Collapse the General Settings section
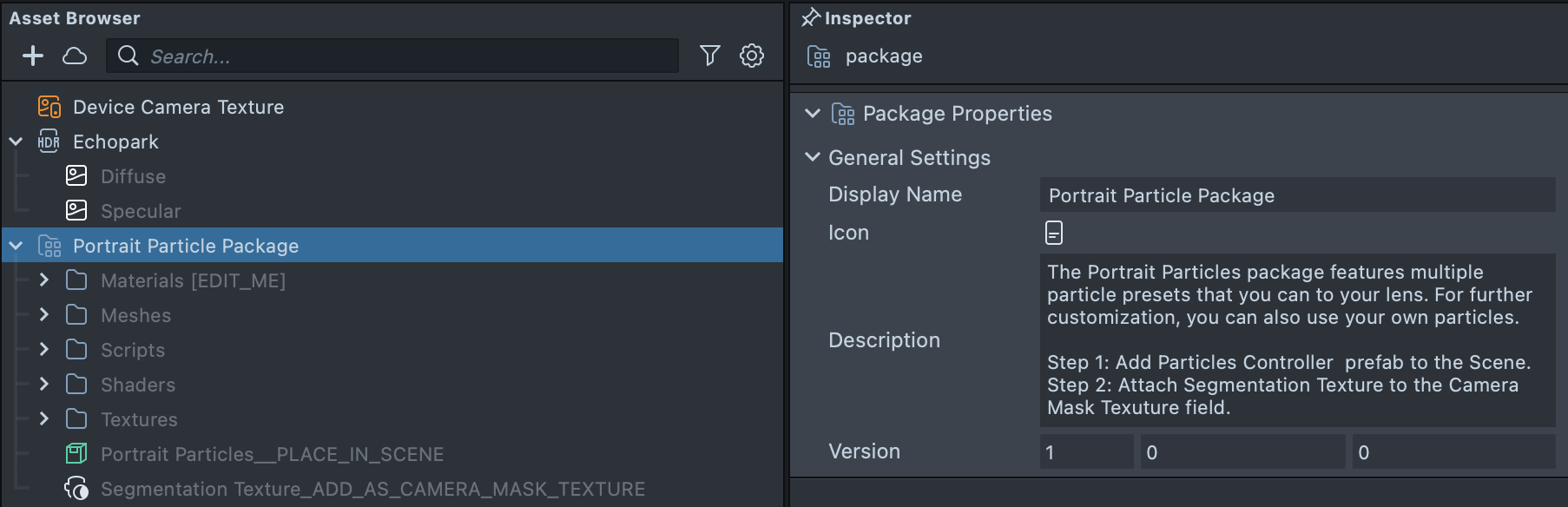 813,157
